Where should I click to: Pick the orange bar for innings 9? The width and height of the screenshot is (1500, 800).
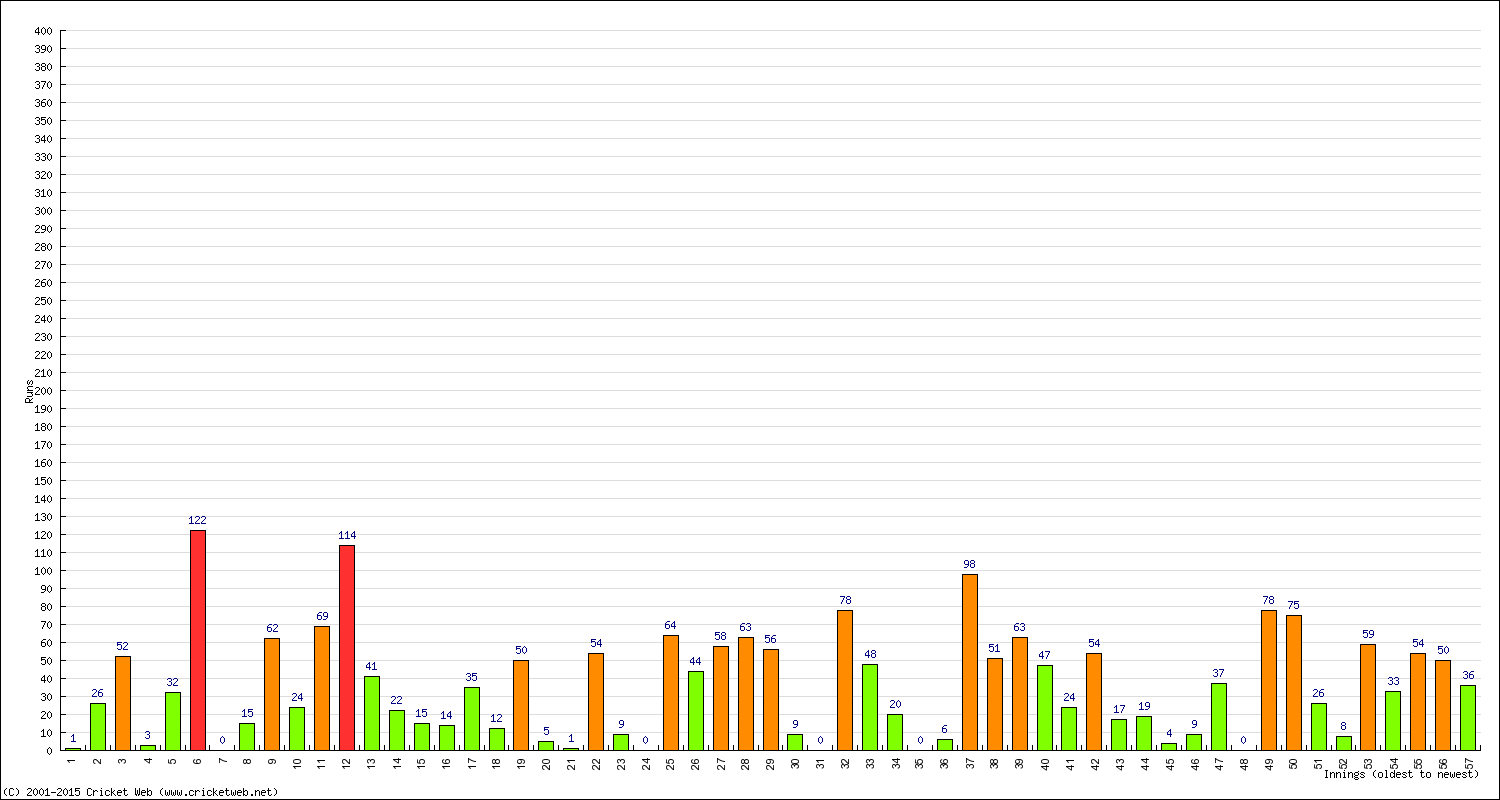pos(272,694)
